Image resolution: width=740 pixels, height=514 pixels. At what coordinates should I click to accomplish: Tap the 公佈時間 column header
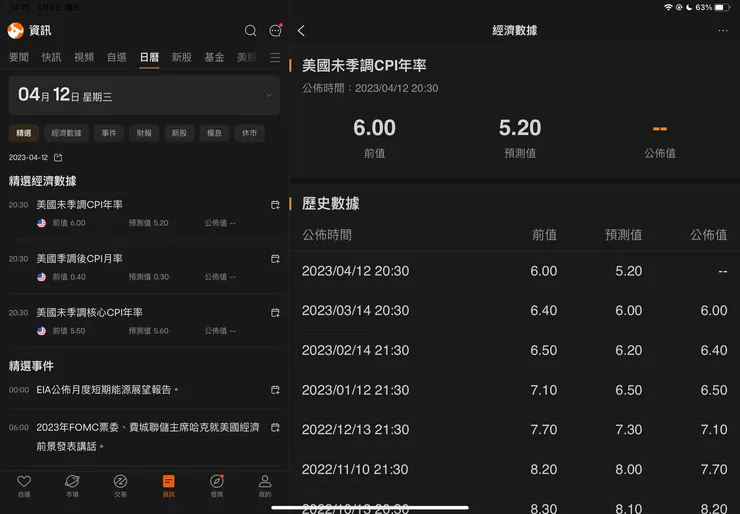pos(327,235)
